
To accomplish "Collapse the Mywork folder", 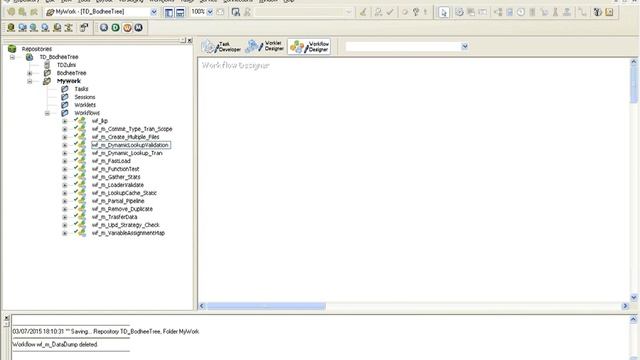I will (x=30, y=81).
